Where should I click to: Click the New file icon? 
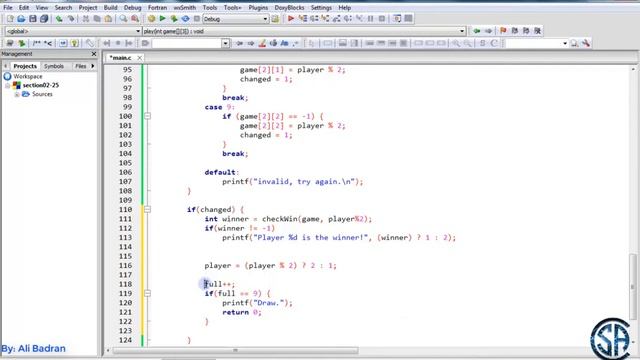(10, 19)
